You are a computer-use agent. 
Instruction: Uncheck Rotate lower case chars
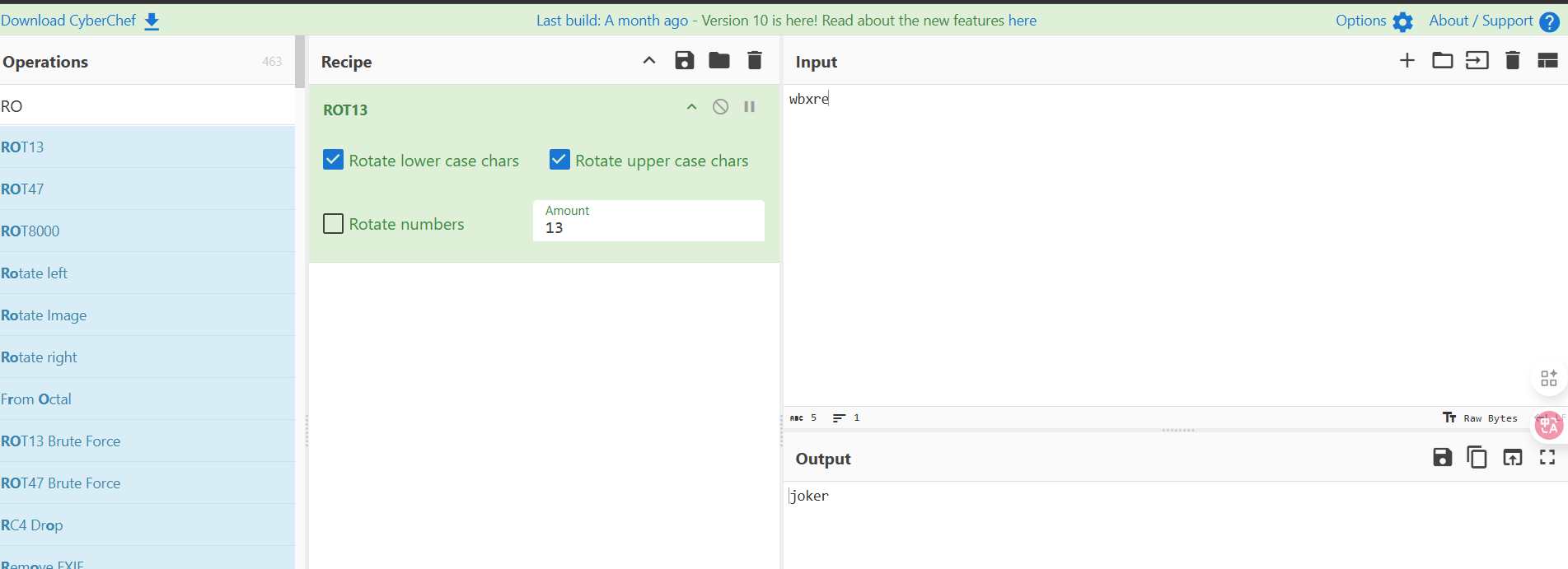(x=333, y=160)
